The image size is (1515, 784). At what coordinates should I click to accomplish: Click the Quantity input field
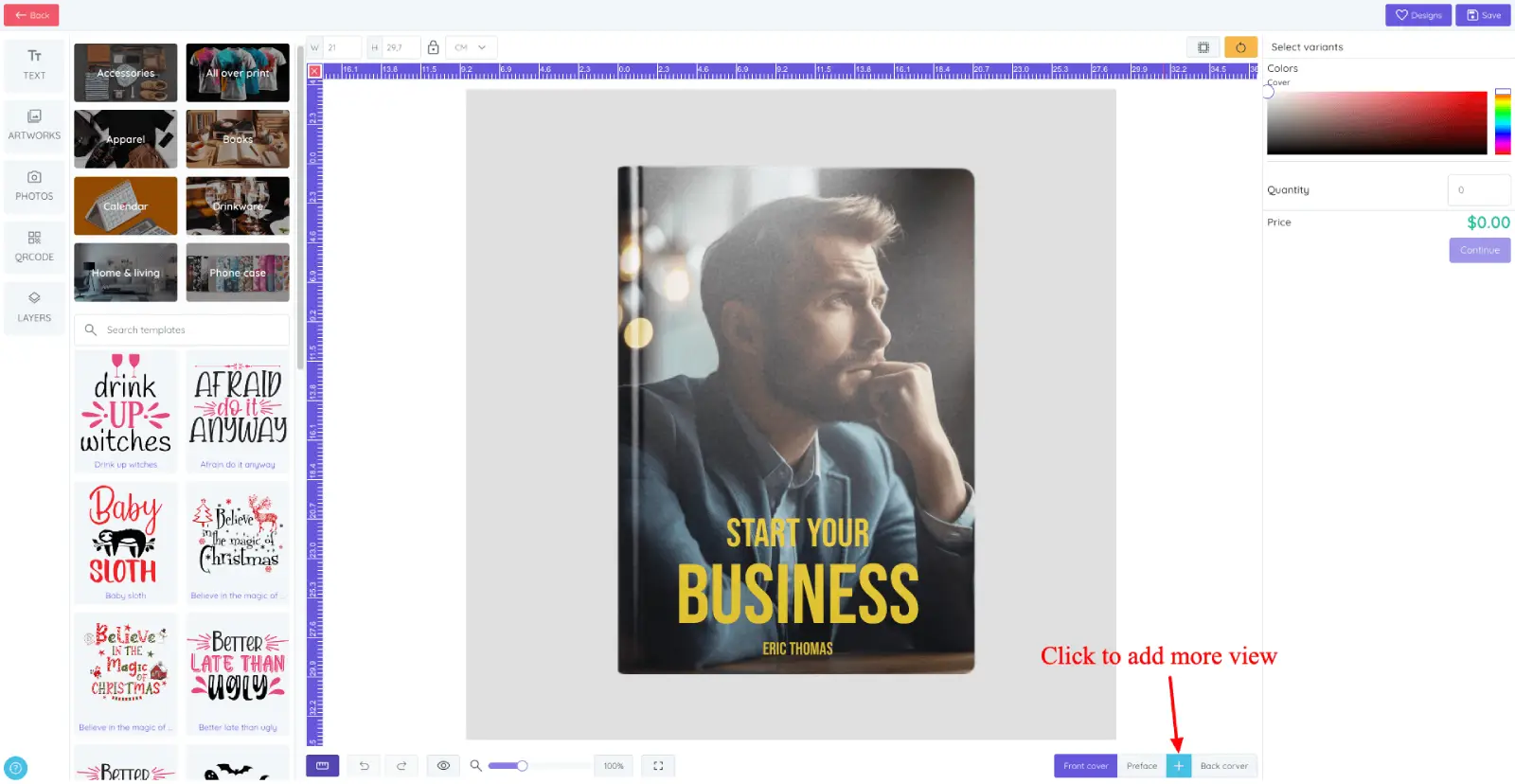pyautogui.click(x=1479, y=190)
